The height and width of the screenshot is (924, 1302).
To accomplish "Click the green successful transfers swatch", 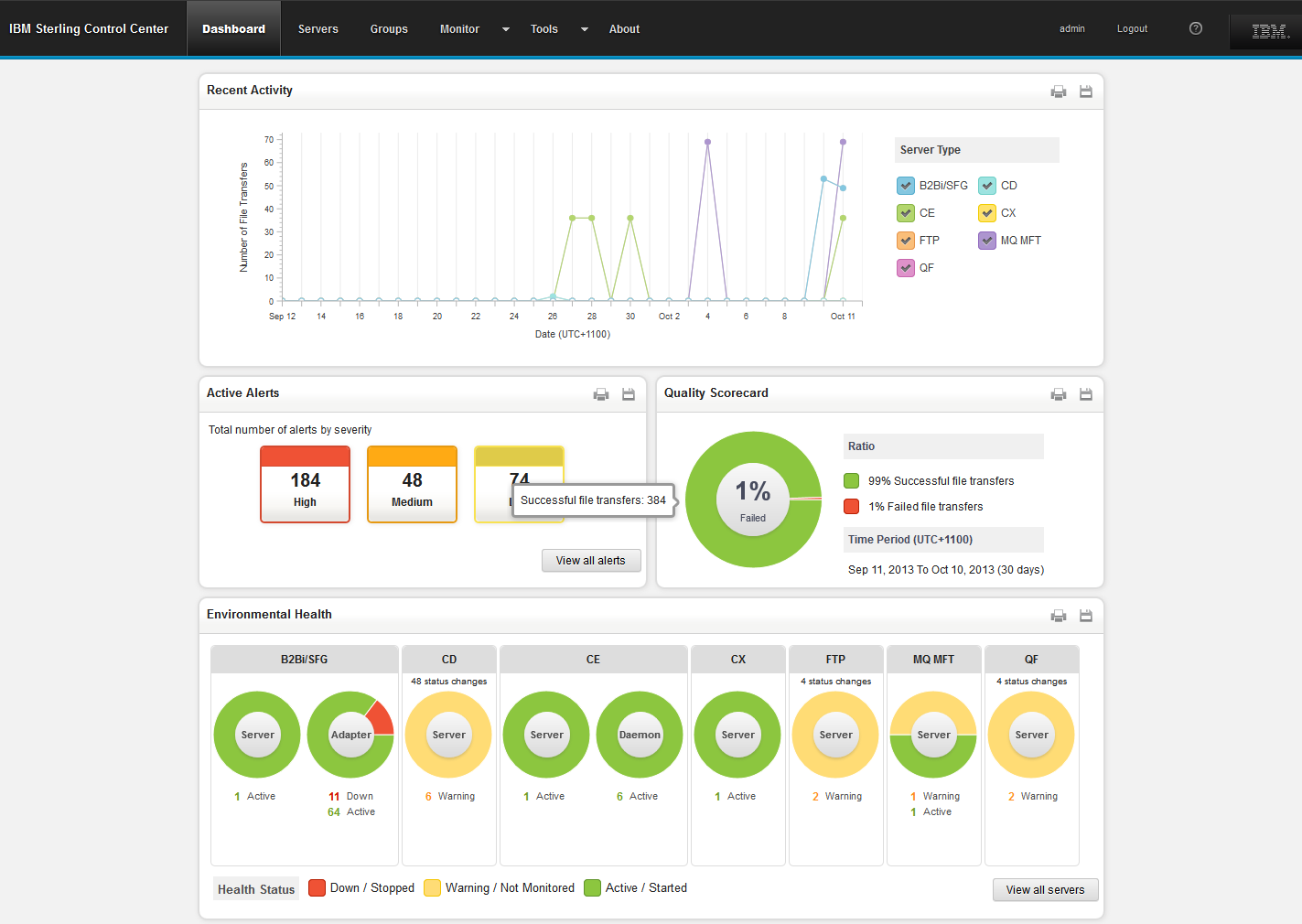I will tap(852, 481).
